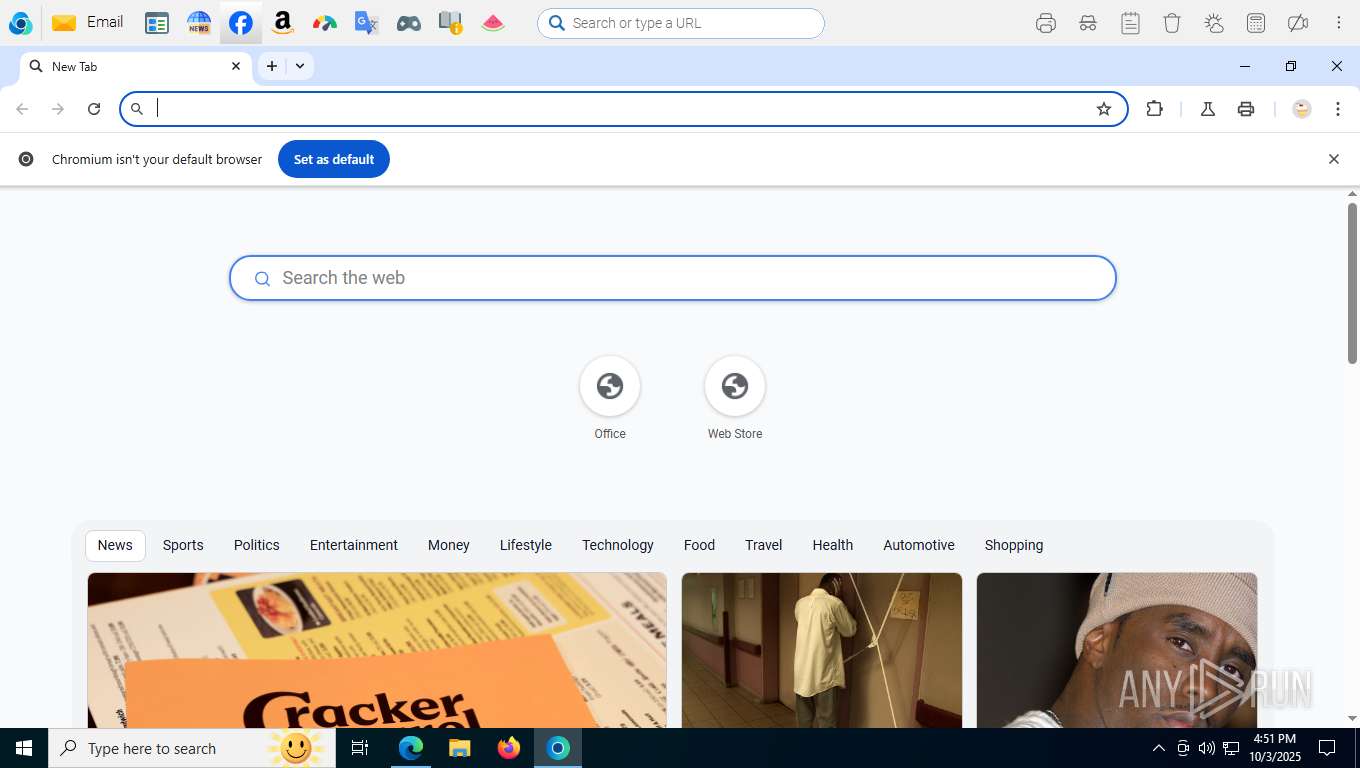The width and height of the screenshot is (1360, 768).
Task: Switch to the Automotive tab
Action: (919, 545)
